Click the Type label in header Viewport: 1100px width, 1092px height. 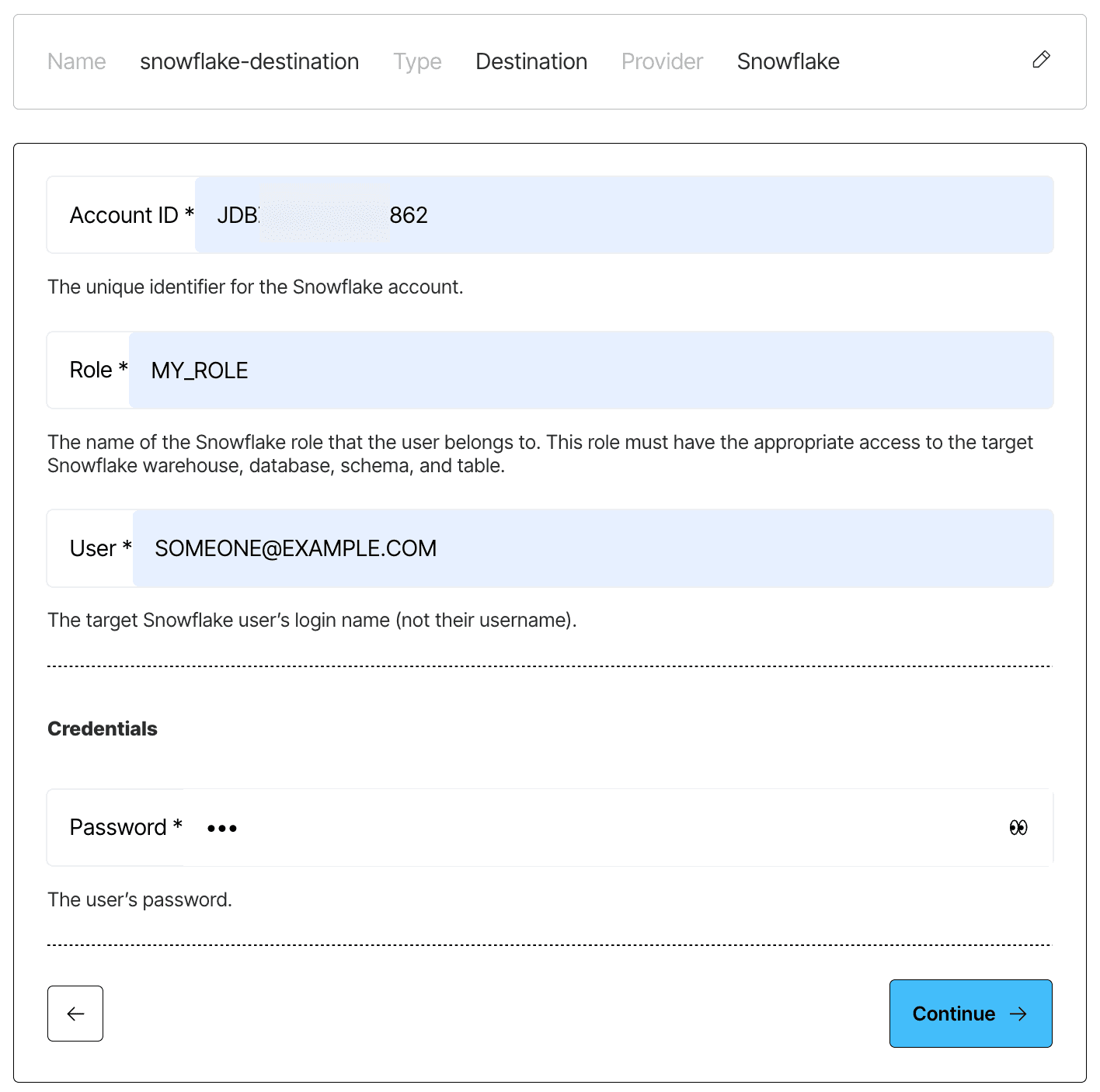tap(417, 61)
